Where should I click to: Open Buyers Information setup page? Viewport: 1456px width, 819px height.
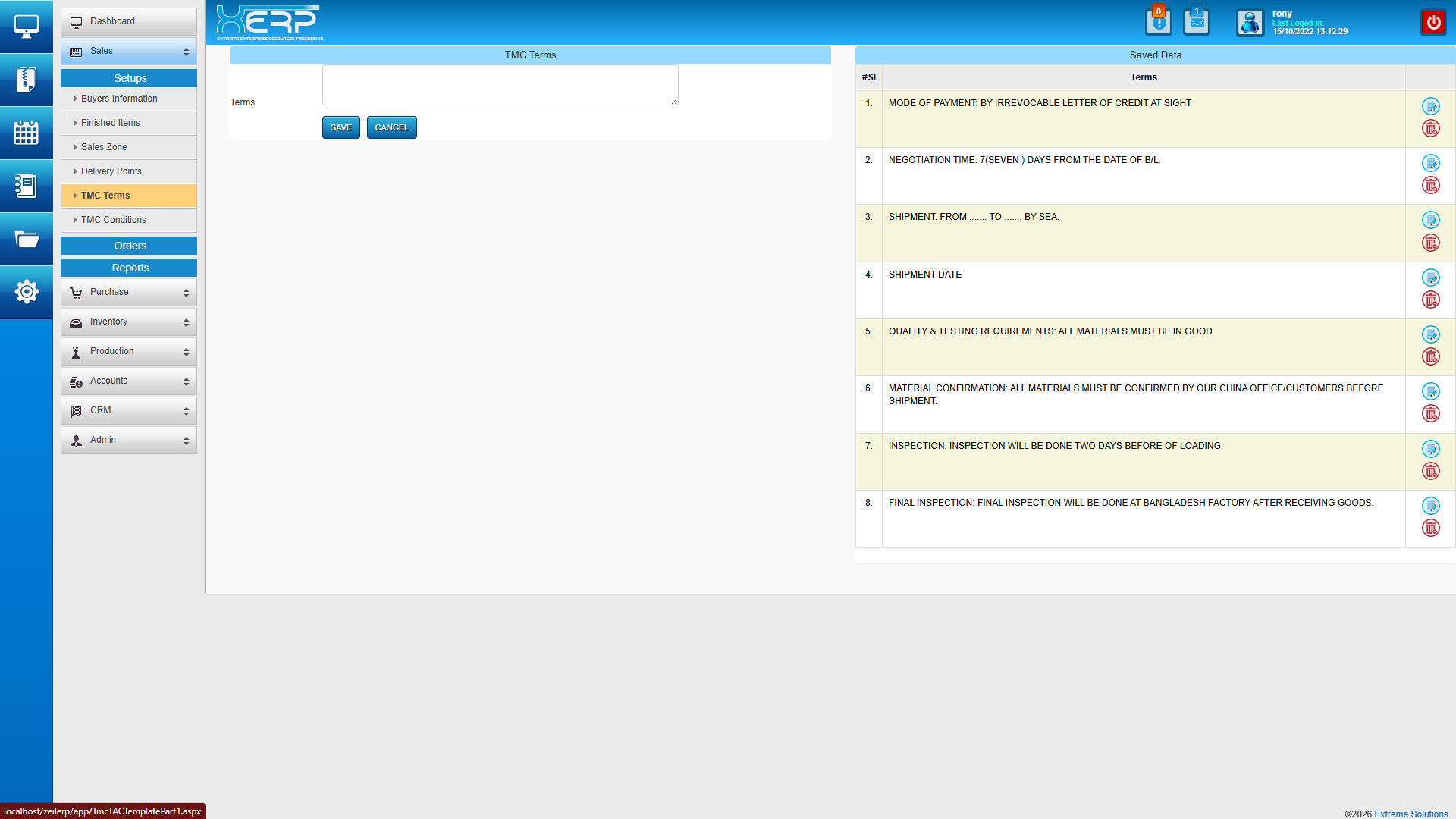pyautogui.click(x=119, y=99)
